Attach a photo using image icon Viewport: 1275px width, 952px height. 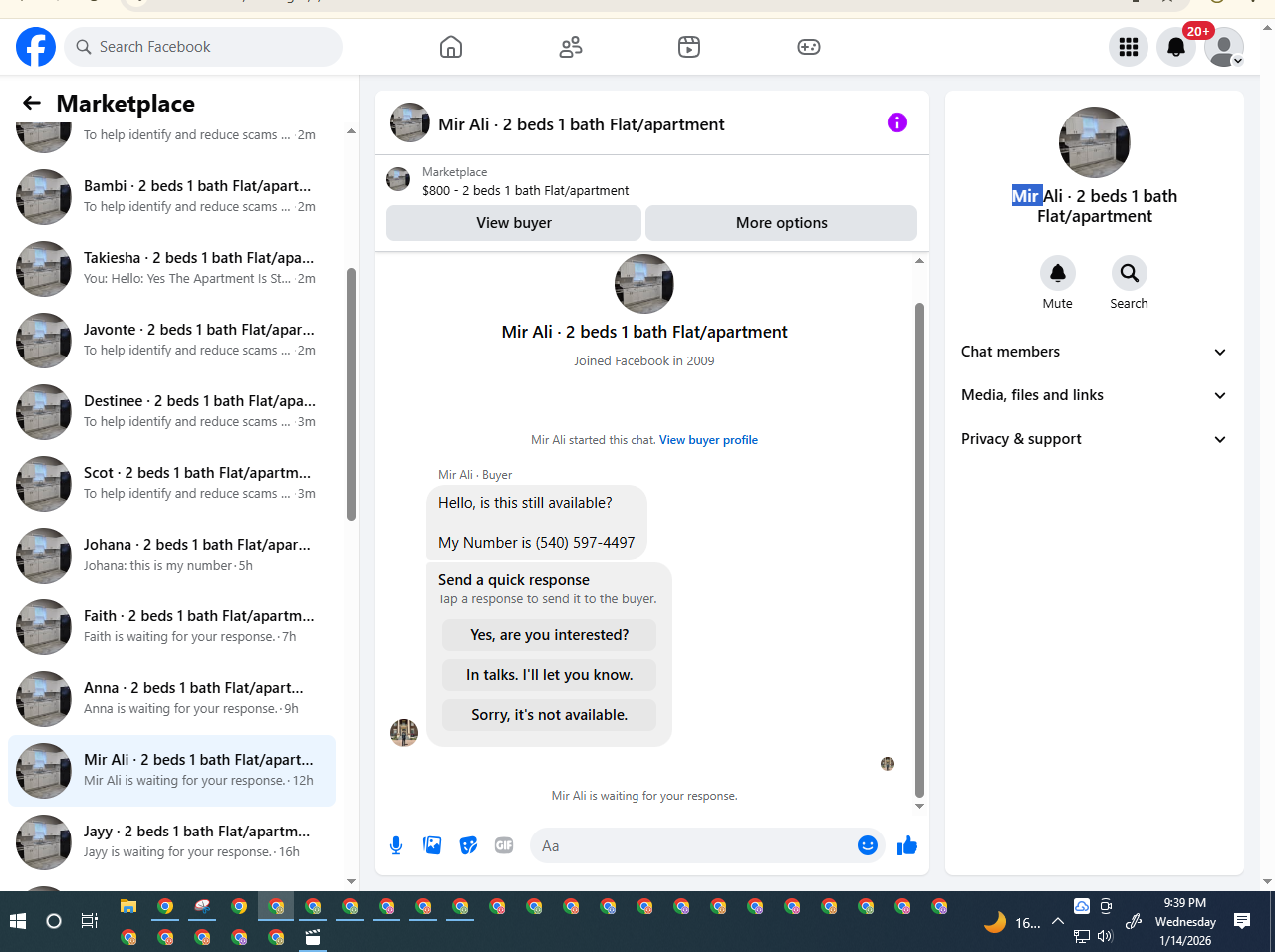click(x=432, y=845)
